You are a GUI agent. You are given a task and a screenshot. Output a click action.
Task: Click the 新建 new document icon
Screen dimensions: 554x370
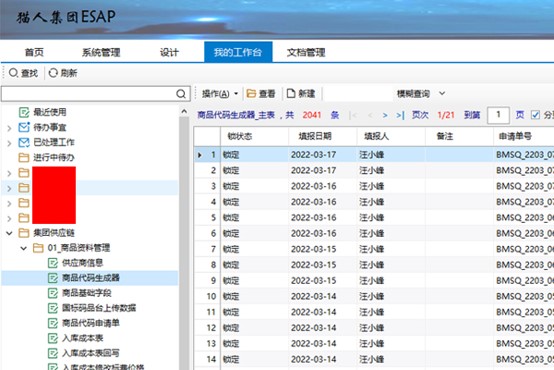[x=291, y=93]
